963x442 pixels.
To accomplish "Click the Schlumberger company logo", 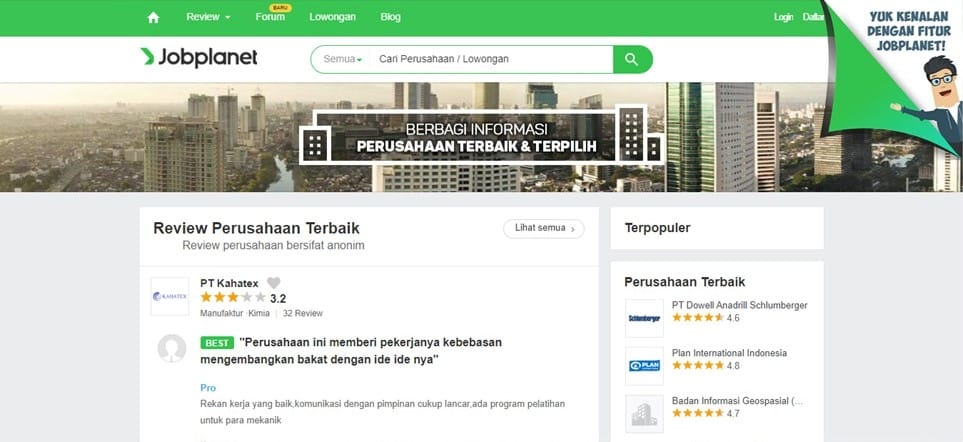I will [x=644, y=318].
